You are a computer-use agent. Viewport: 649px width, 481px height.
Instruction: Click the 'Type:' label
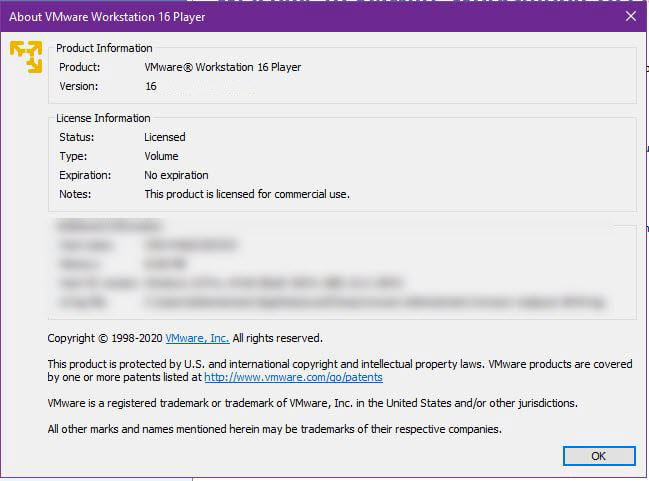tap(73, 156)
